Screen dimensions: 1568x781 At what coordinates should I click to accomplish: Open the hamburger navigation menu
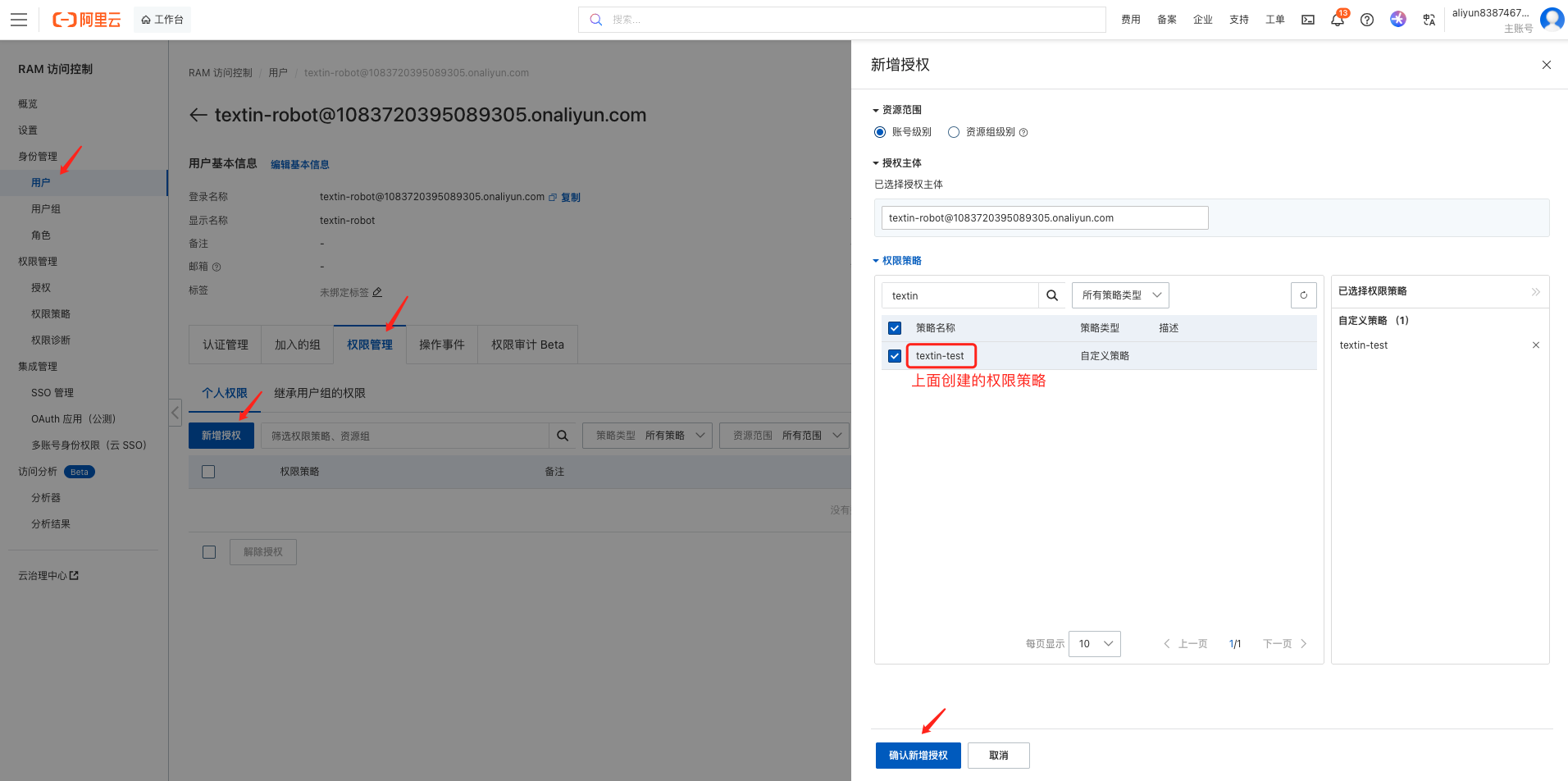click(19, 20)
